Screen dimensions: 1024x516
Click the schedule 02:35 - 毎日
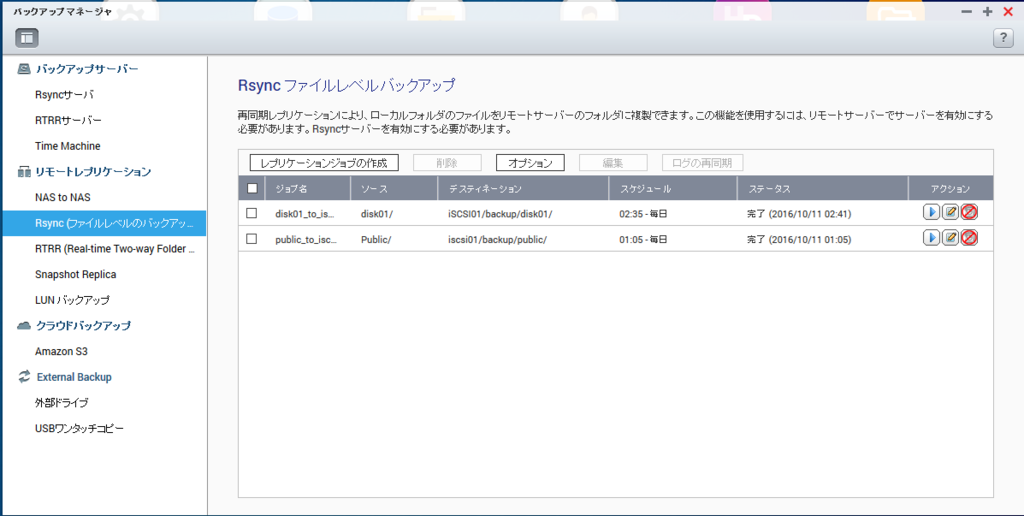[x=643, y=214]
